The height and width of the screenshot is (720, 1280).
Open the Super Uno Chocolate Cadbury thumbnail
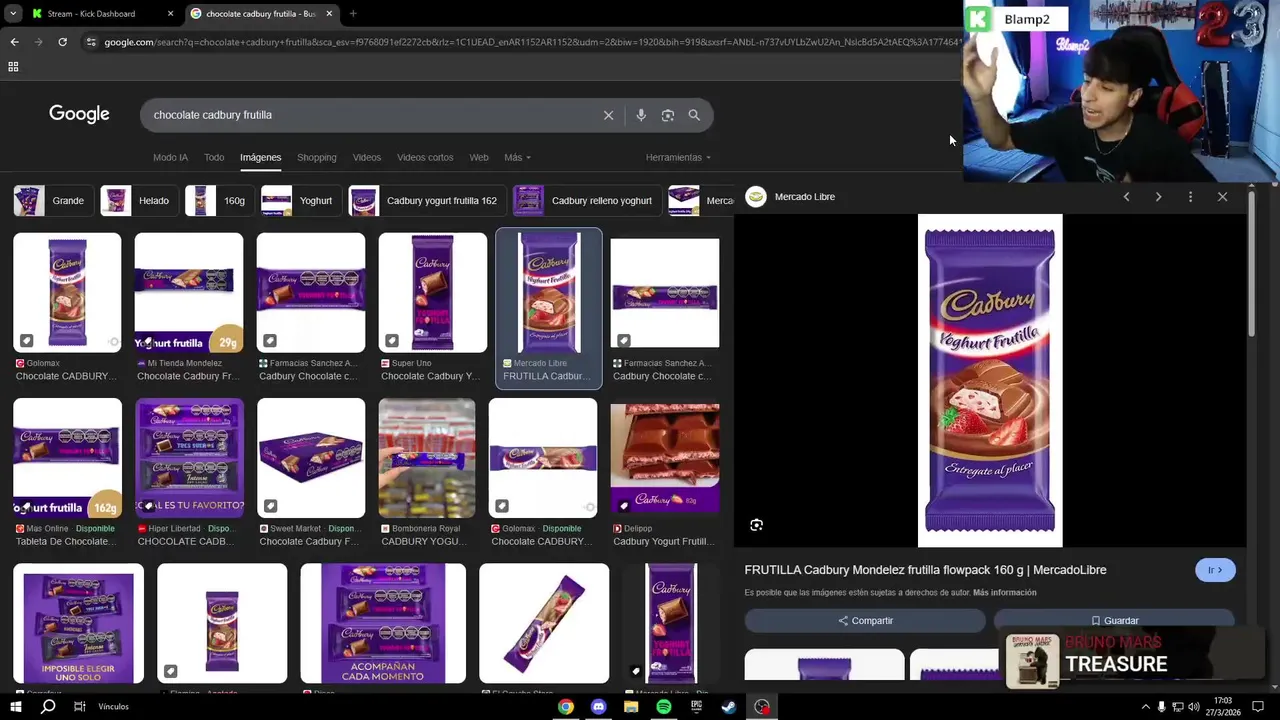(433, 293)
